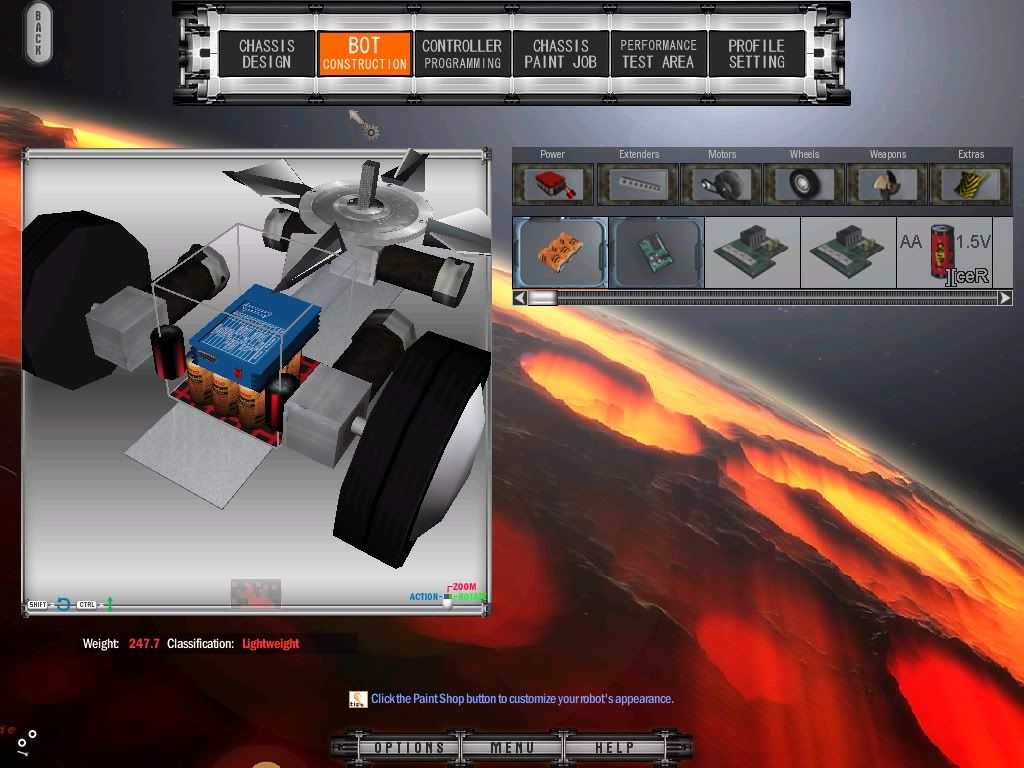
Task: Click the SHIFT key label in the viewport
Action: point(38,604)
